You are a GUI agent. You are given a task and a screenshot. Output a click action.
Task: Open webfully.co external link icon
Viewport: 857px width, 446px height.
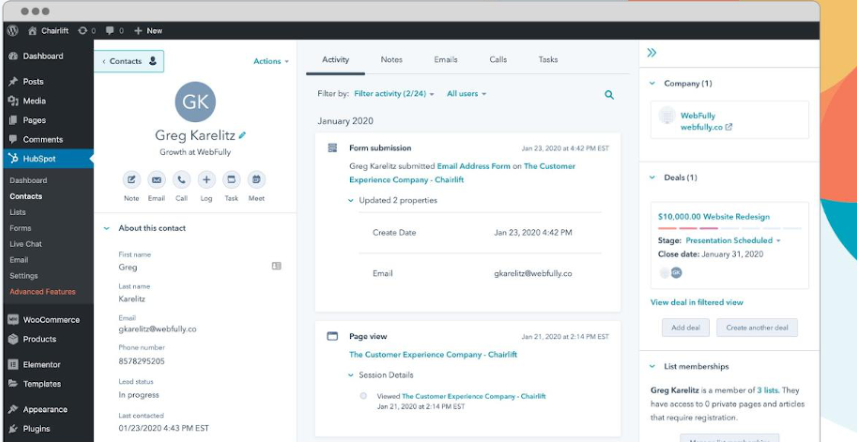(x=729, y=127)
